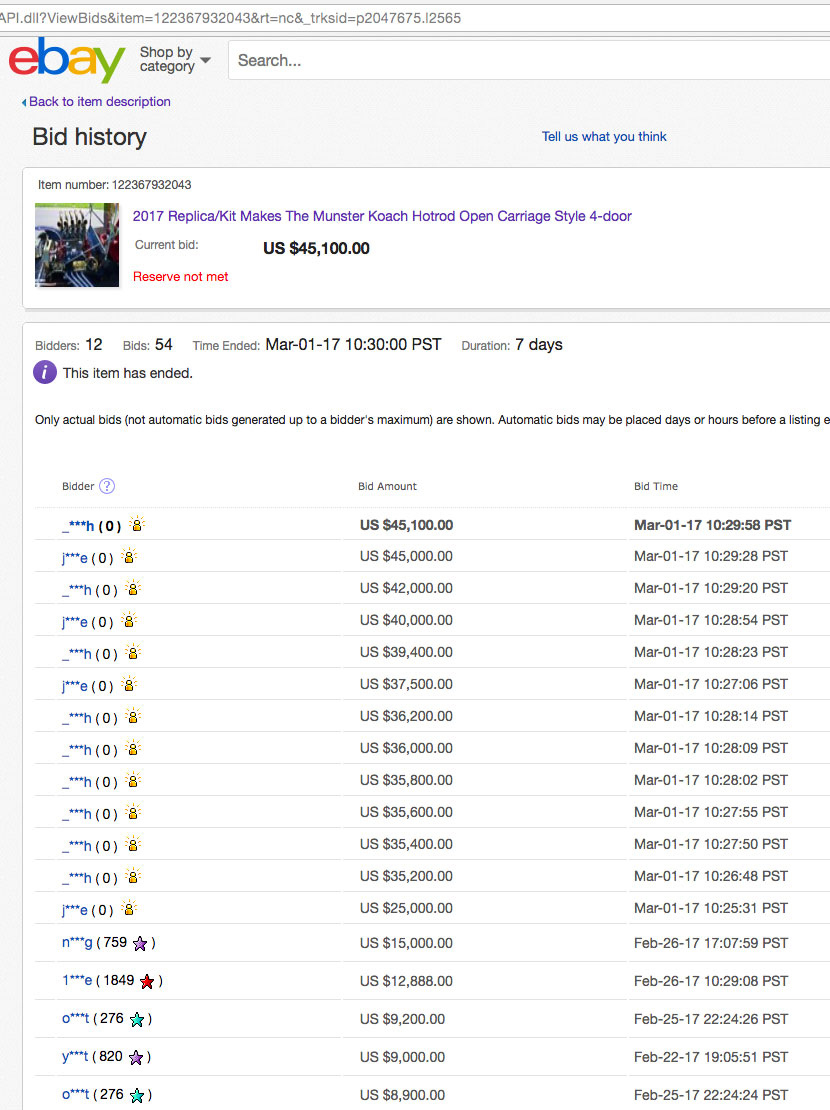Image resolution: width=830 pixels, height=1110 pixels.
Task: Open bidder _***h on the $39,400.00 row
Action: pos(76,653)
